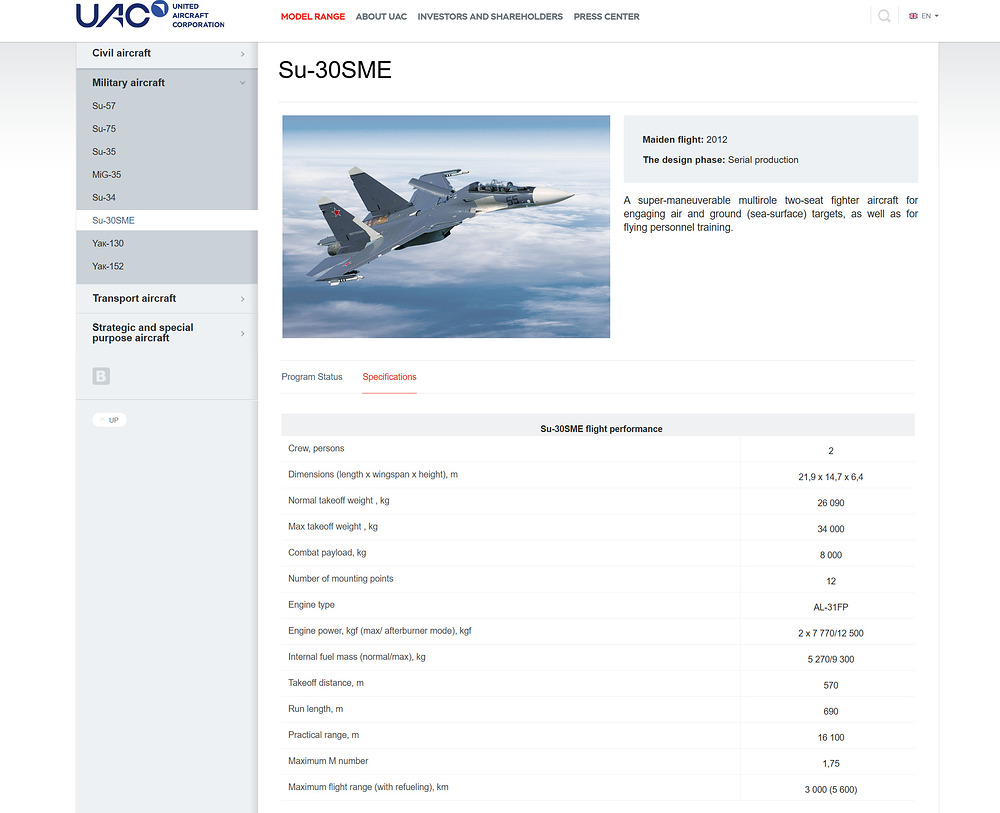Go to the Su-75 page
This screenshot has width=1000, height=813.
tap(104, 129)
